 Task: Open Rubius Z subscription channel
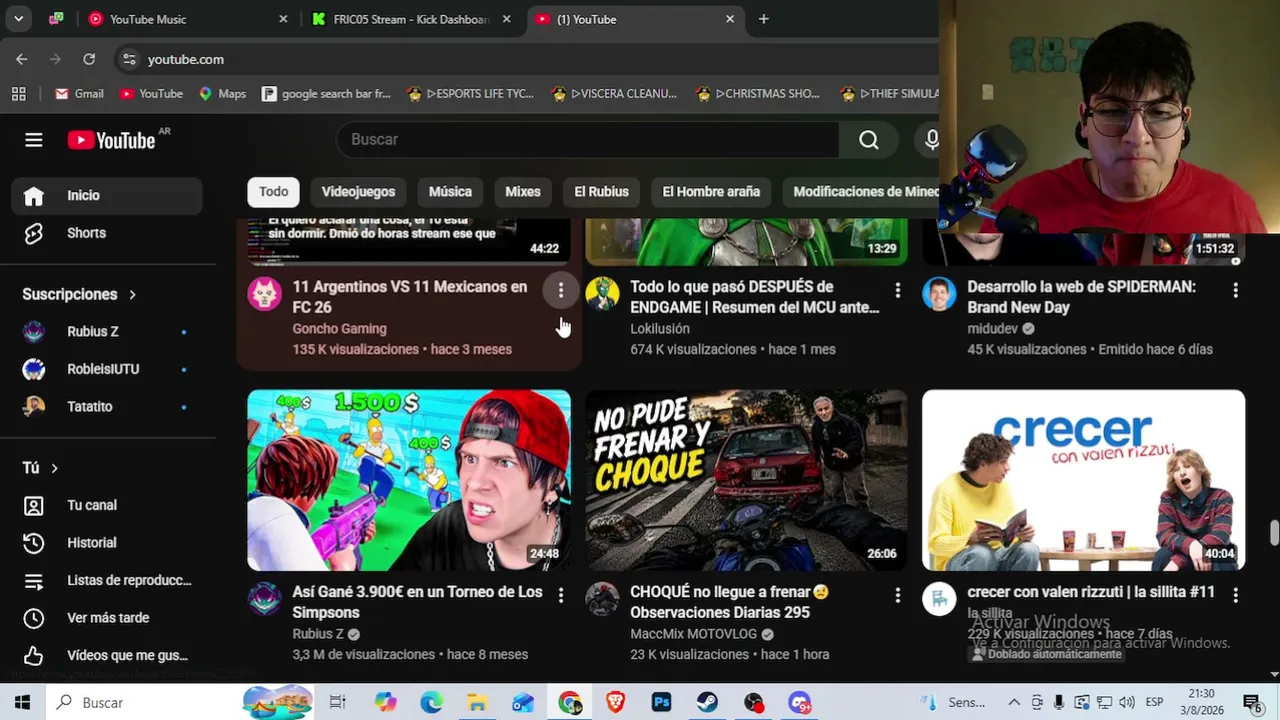coord(107,332)
